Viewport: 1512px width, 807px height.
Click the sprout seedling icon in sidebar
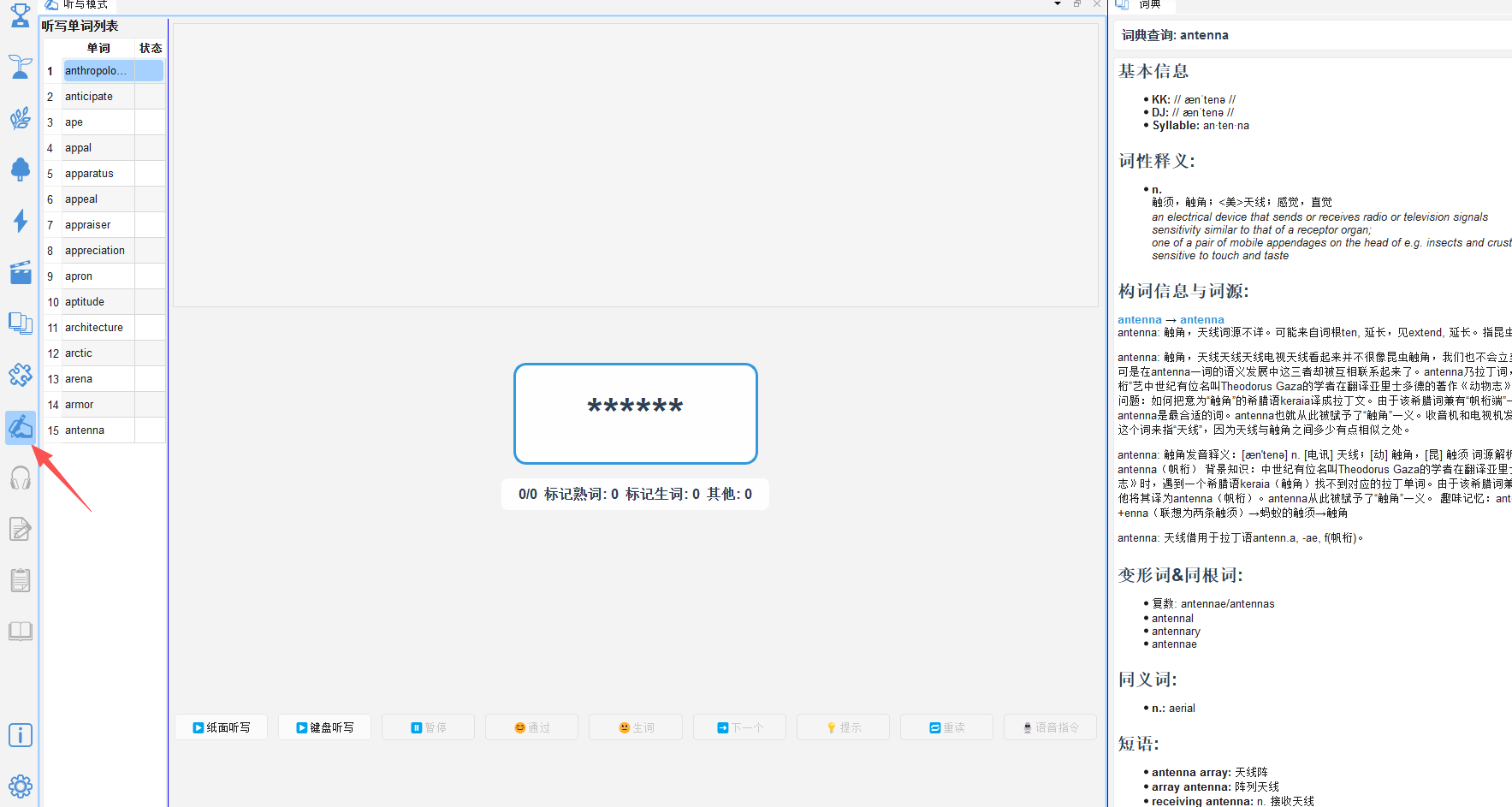tap(20, 66)
